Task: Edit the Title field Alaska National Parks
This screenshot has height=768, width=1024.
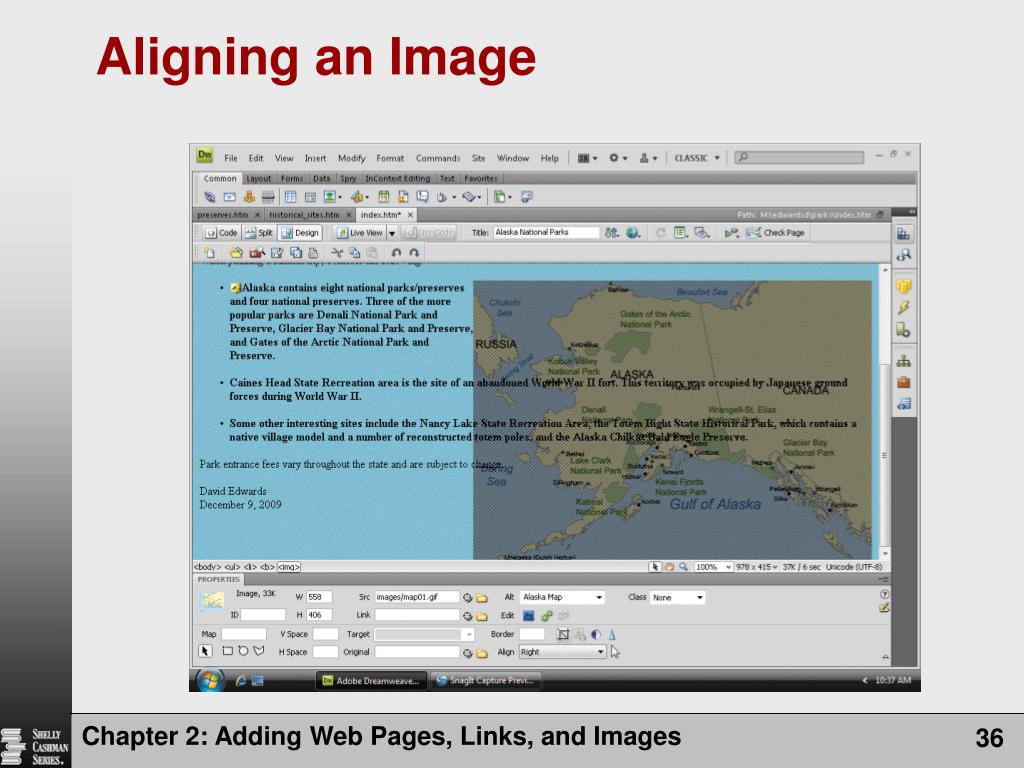Action: coord(546,232)
